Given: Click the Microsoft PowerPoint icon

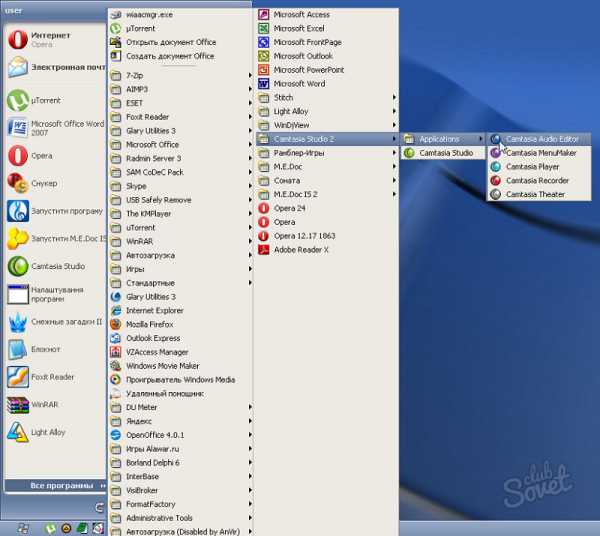Looking at the screenshot, I should [x=264, y=70].
